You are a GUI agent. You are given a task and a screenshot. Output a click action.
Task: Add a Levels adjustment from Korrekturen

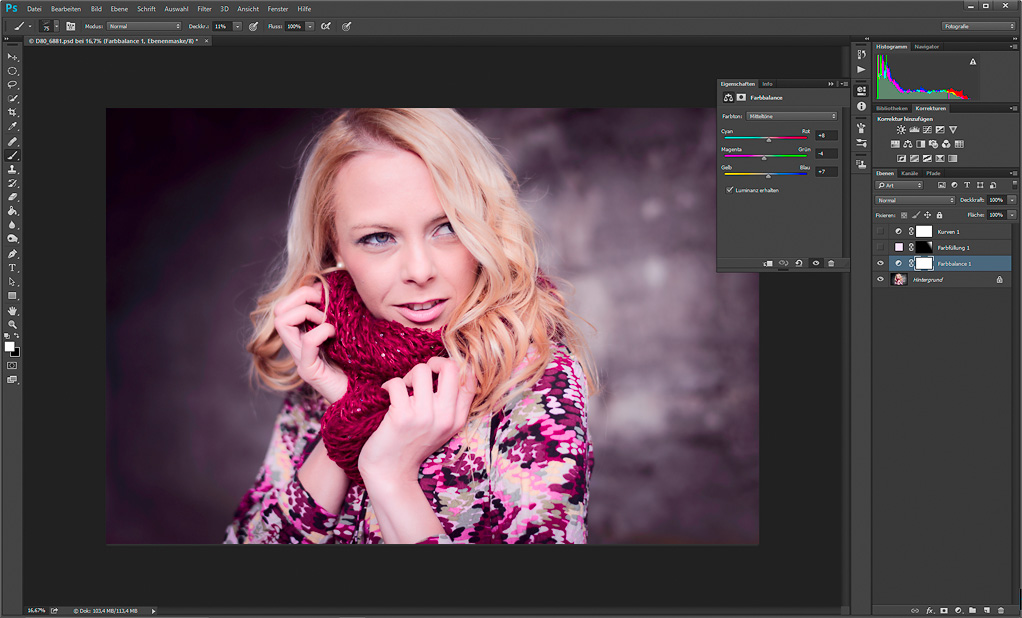[914, 130]
